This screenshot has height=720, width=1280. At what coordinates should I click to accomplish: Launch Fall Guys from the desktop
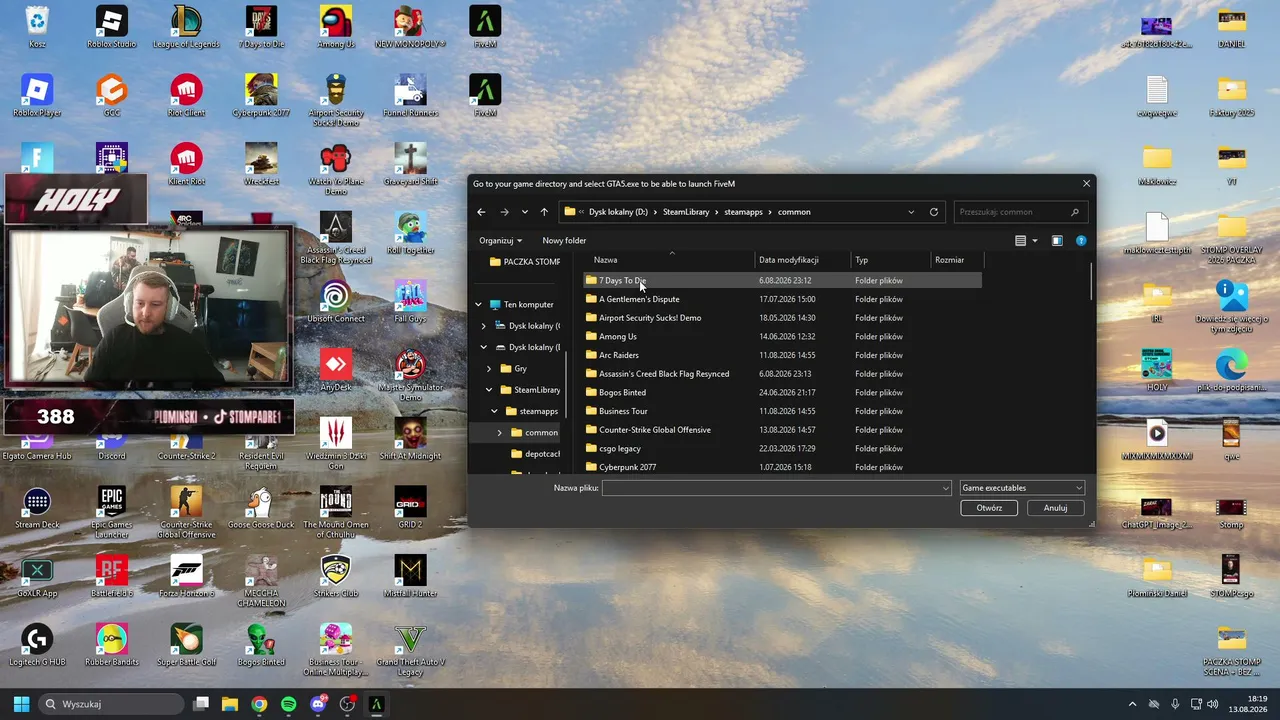(410, 301)
